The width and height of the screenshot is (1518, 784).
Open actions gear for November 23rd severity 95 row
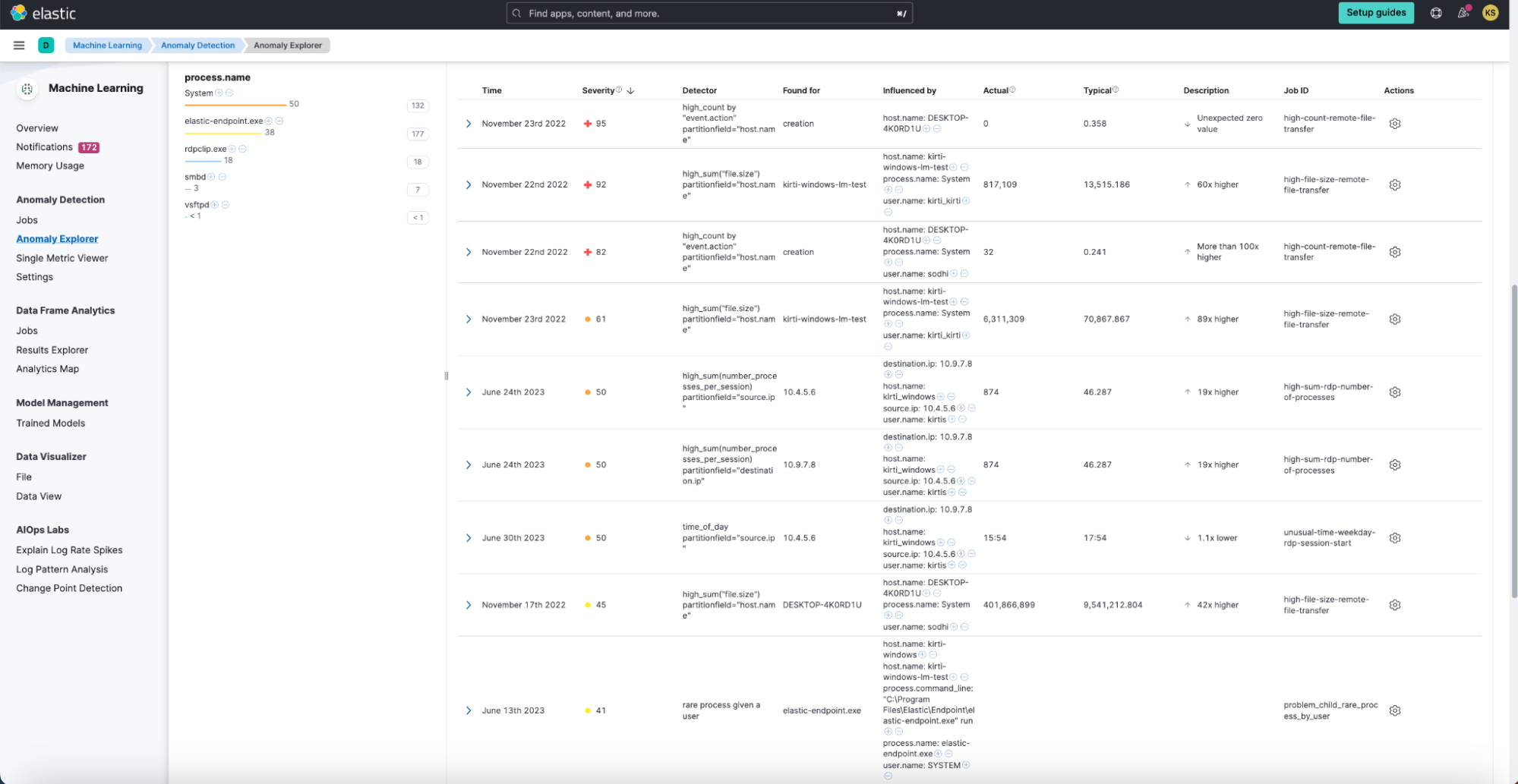(1394, 124)
